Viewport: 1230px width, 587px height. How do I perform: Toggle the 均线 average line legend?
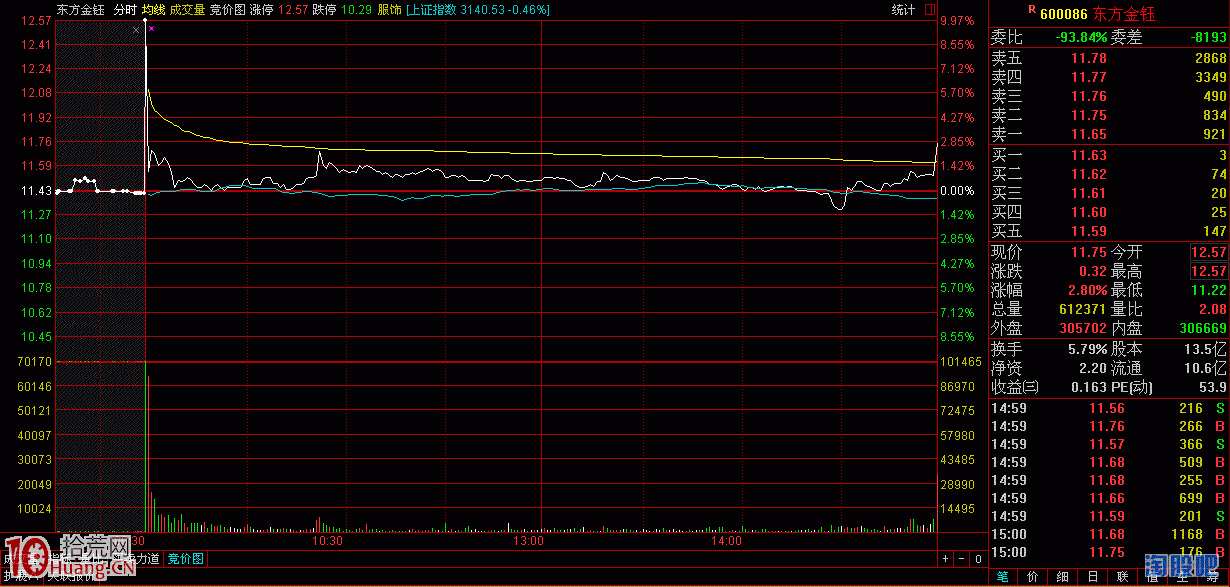(x=153, y=9)
